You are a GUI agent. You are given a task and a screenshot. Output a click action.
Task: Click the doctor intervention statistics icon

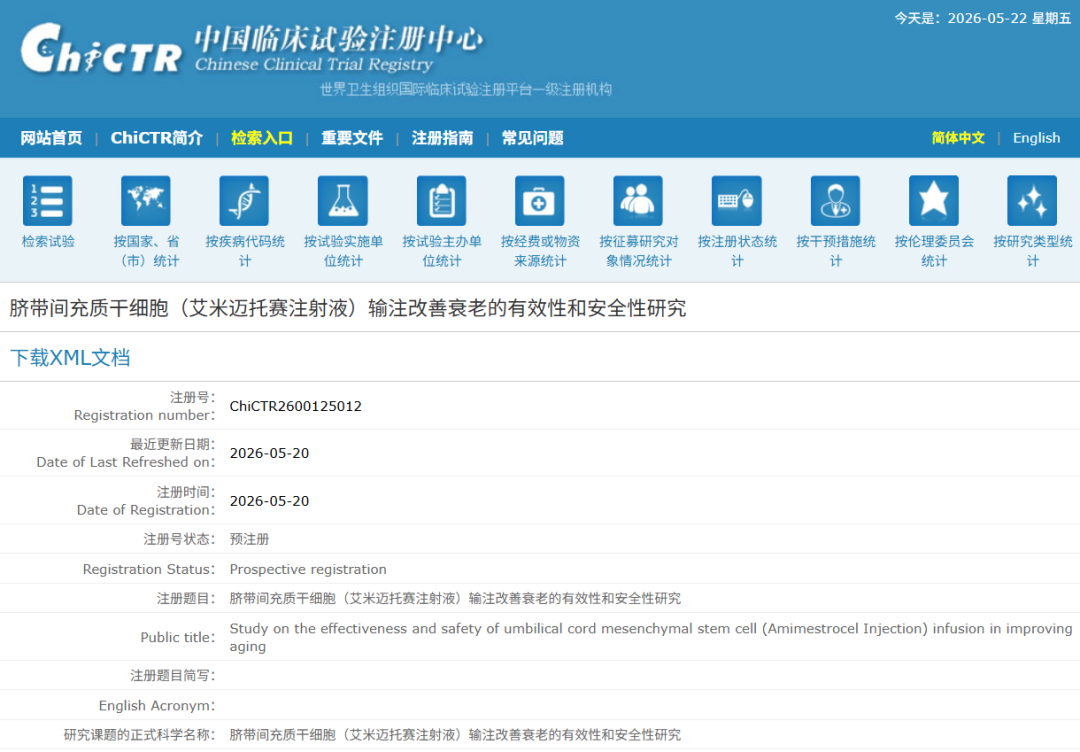[835, 200]
